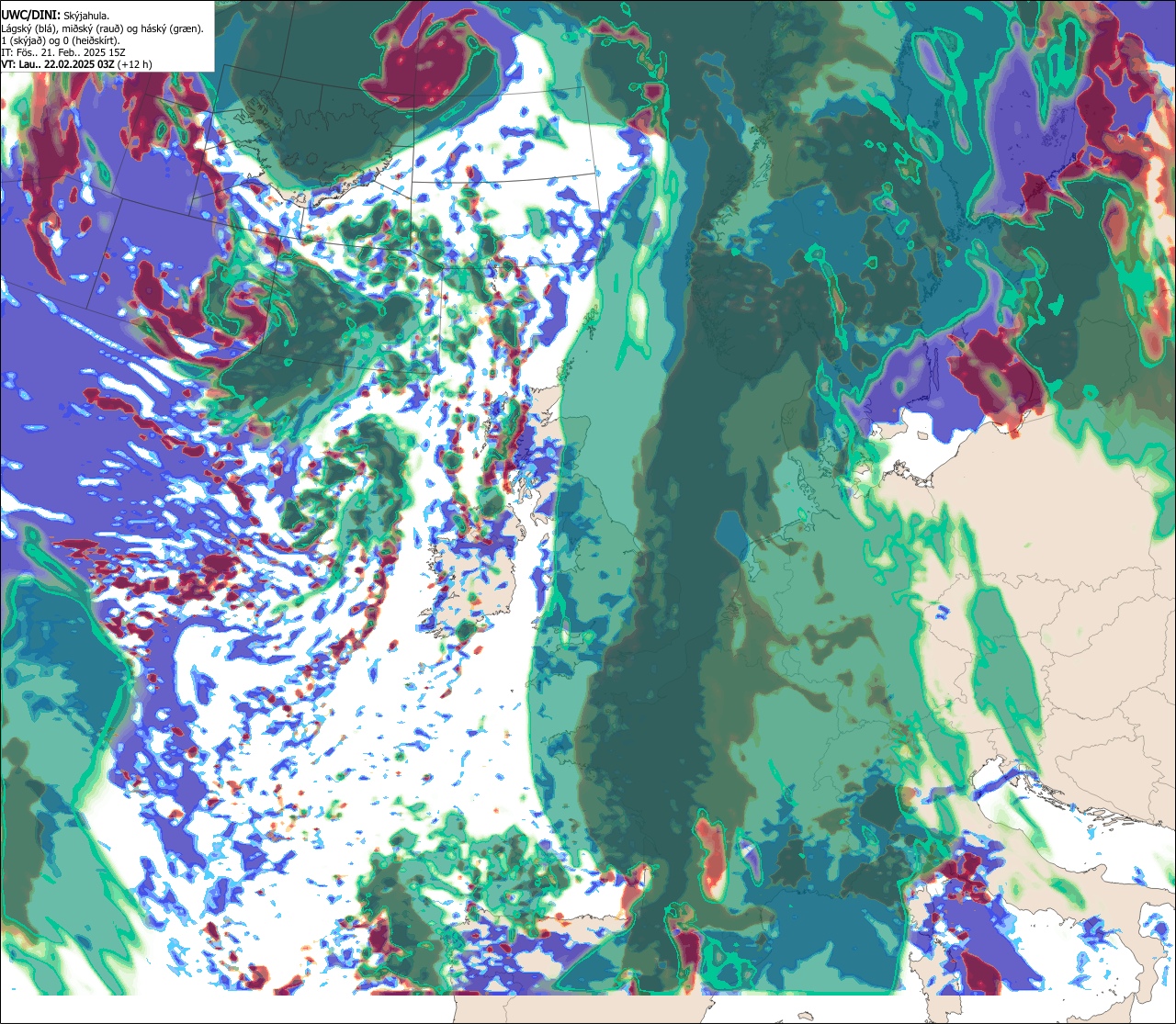Click the "UWC/DINI: Skýjahula." title text
Viewport: 1176px width, 1024px height.
click(x=55, y=15)
